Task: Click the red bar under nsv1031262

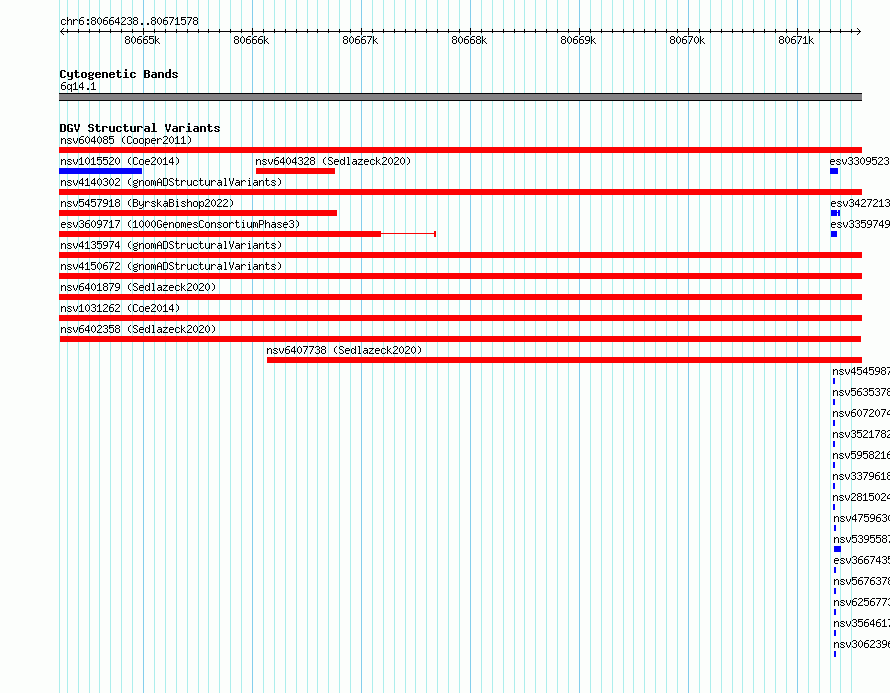Action: coord(460,318)
